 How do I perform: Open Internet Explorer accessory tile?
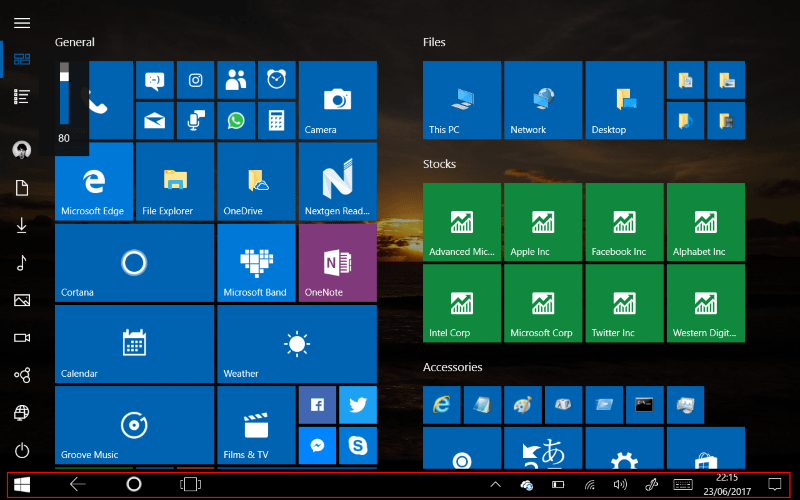coord(442,405)
